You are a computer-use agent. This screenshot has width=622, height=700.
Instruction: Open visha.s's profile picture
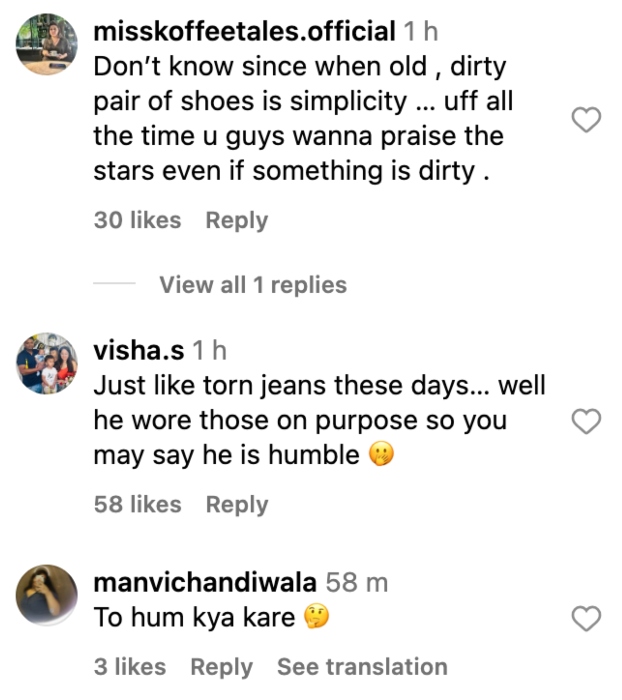(x=47, y=363)
